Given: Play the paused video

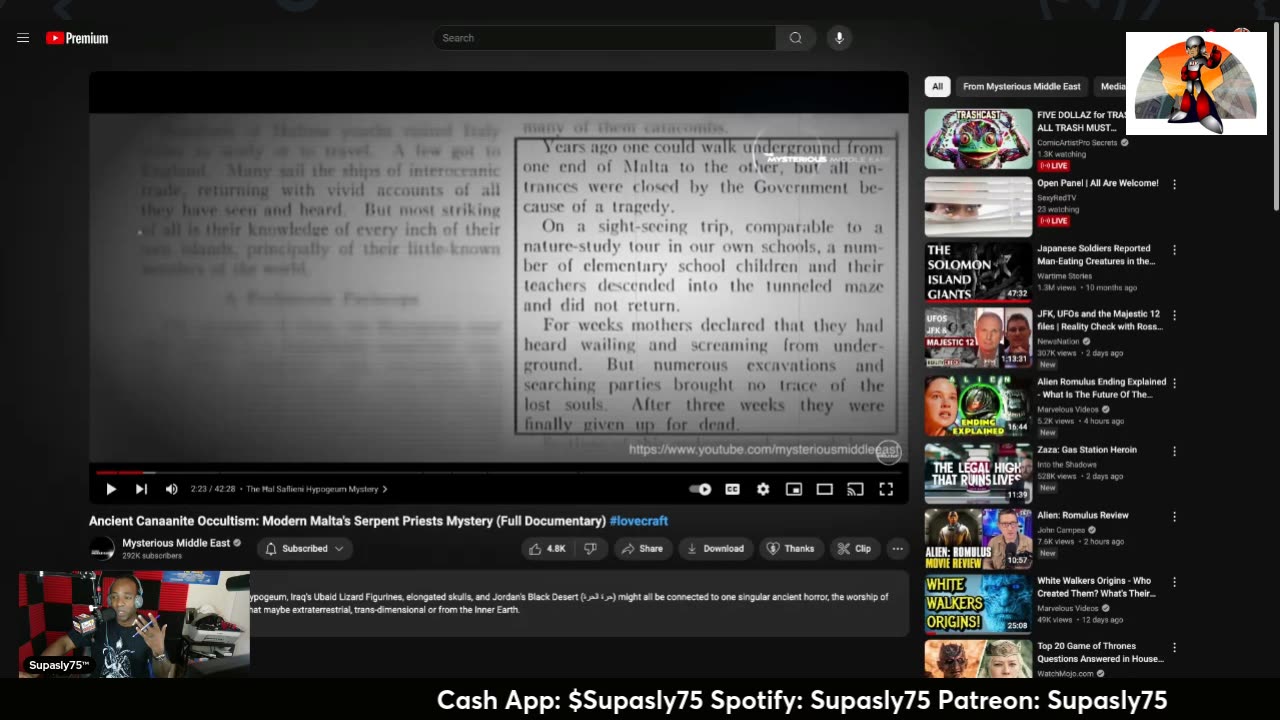Looking at the screenshot, I should click(111, 489).
